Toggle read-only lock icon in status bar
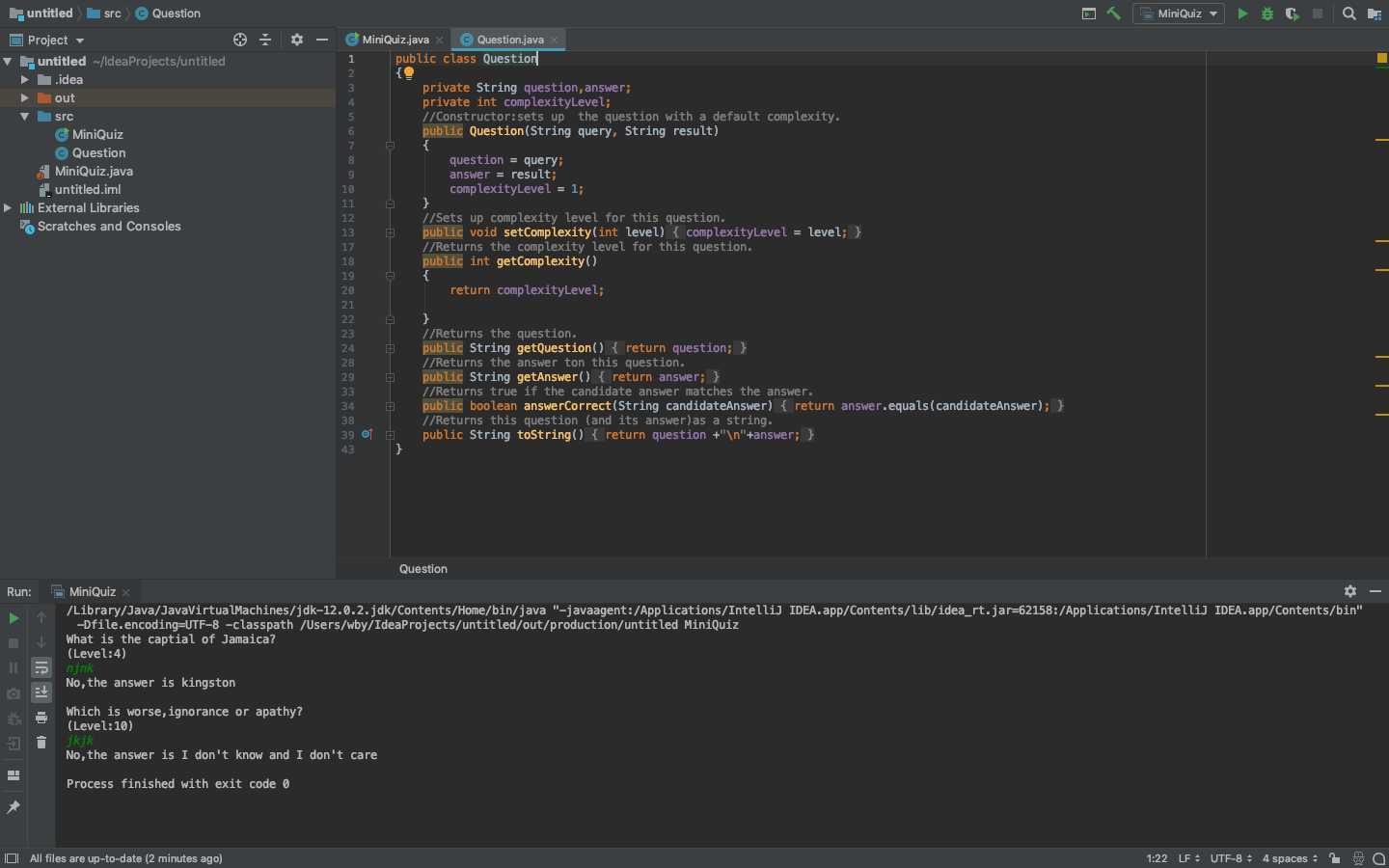The image size is (1389, 868). tap(1335, 858)
